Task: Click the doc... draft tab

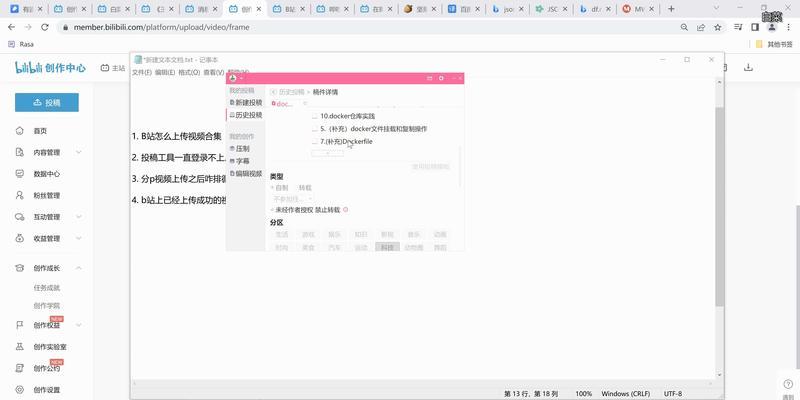Action: (283, 104)
